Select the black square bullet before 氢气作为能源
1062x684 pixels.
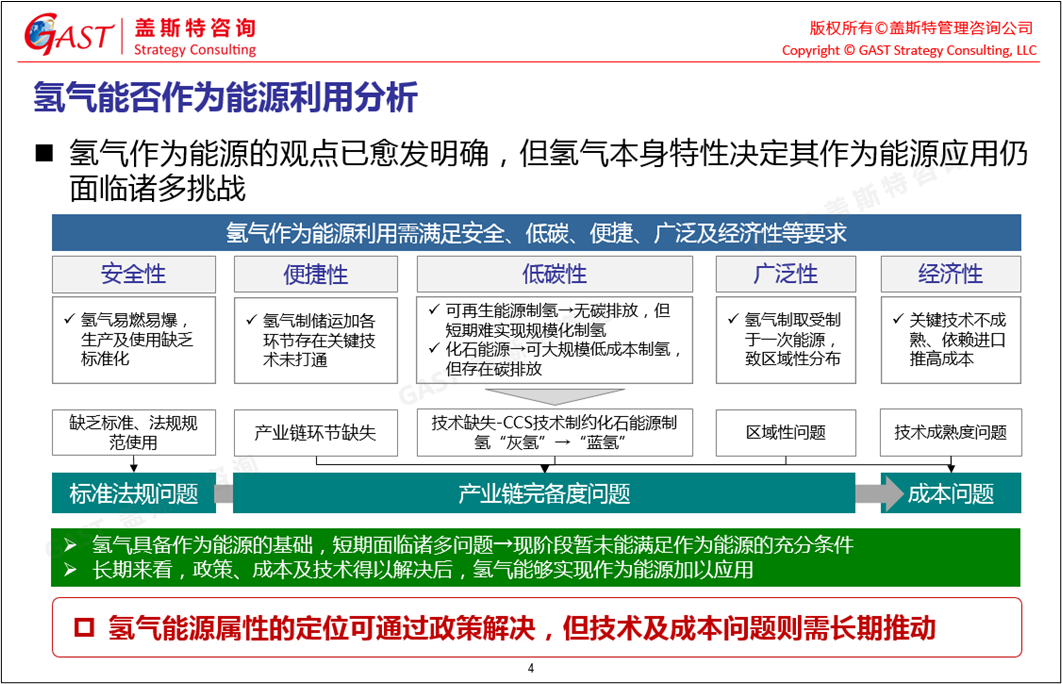(x=44, y=153)
